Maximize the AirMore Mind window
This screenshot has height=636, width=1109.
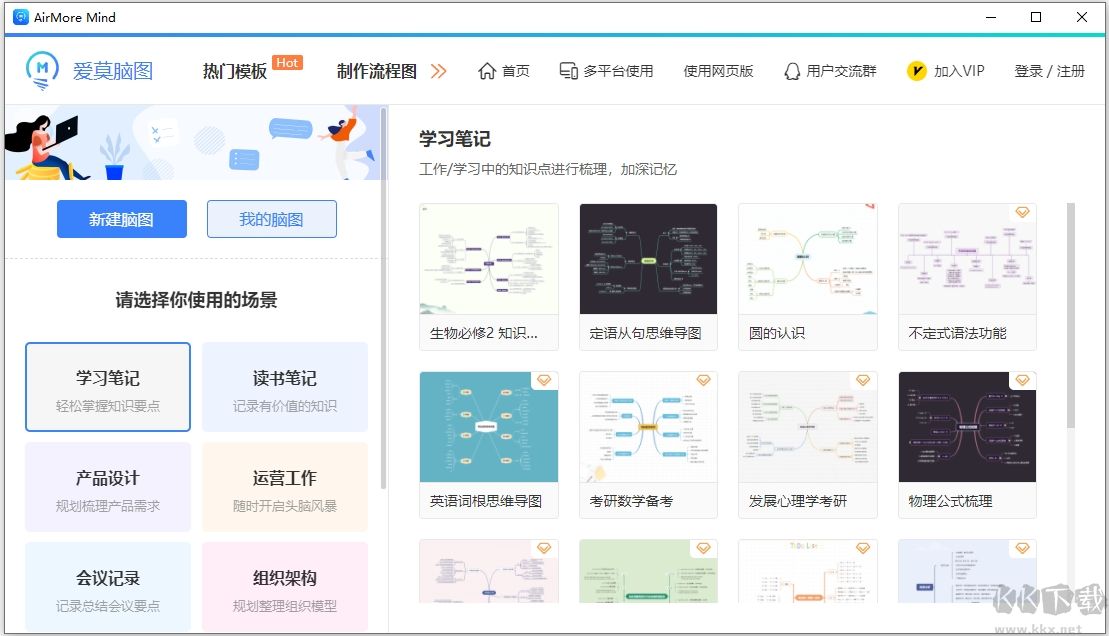coord(1036,17)
